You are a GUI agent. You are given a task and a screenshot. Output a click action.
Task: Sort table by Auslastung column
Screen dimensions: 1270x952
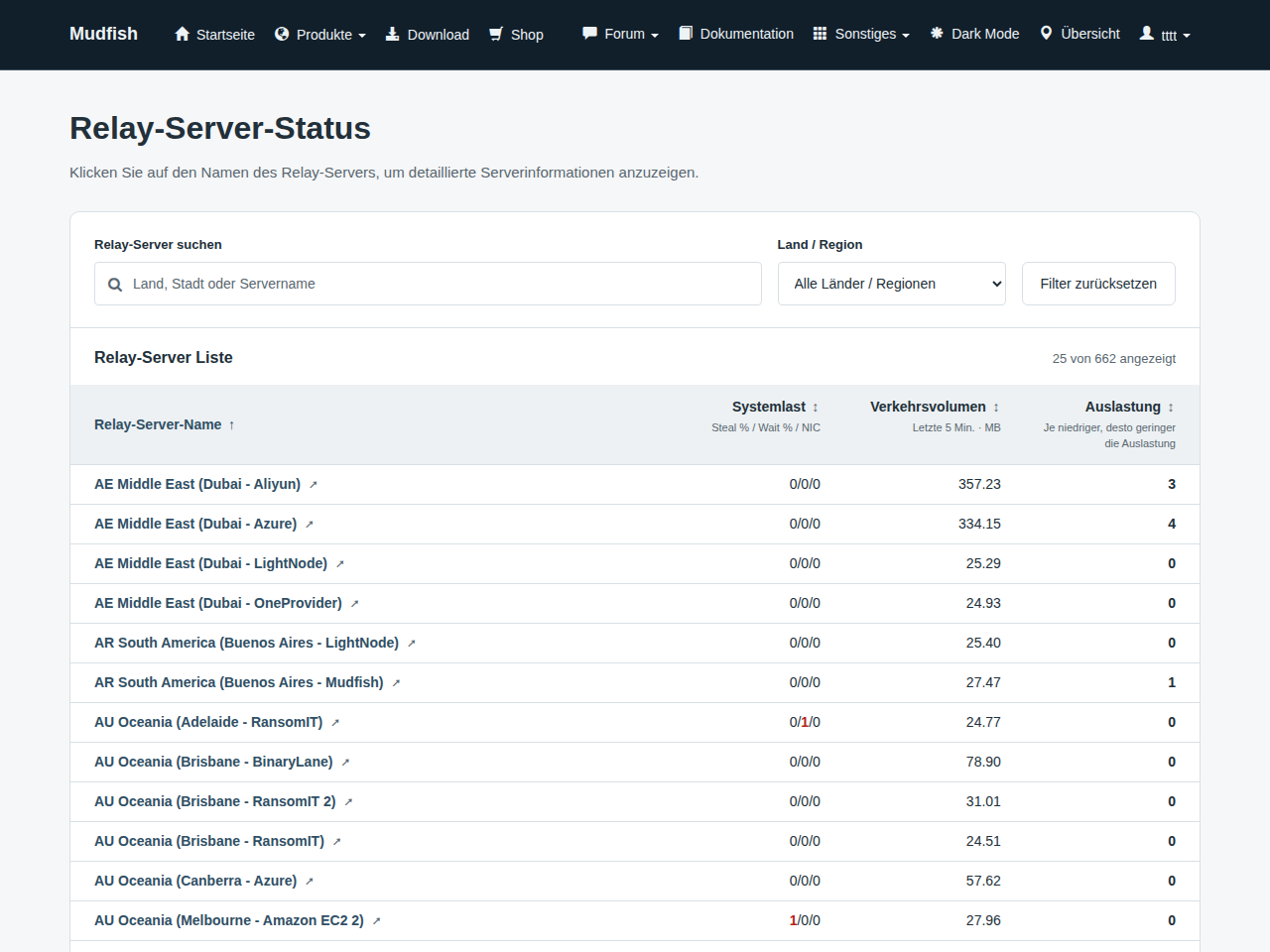[x=1130, y=407]
